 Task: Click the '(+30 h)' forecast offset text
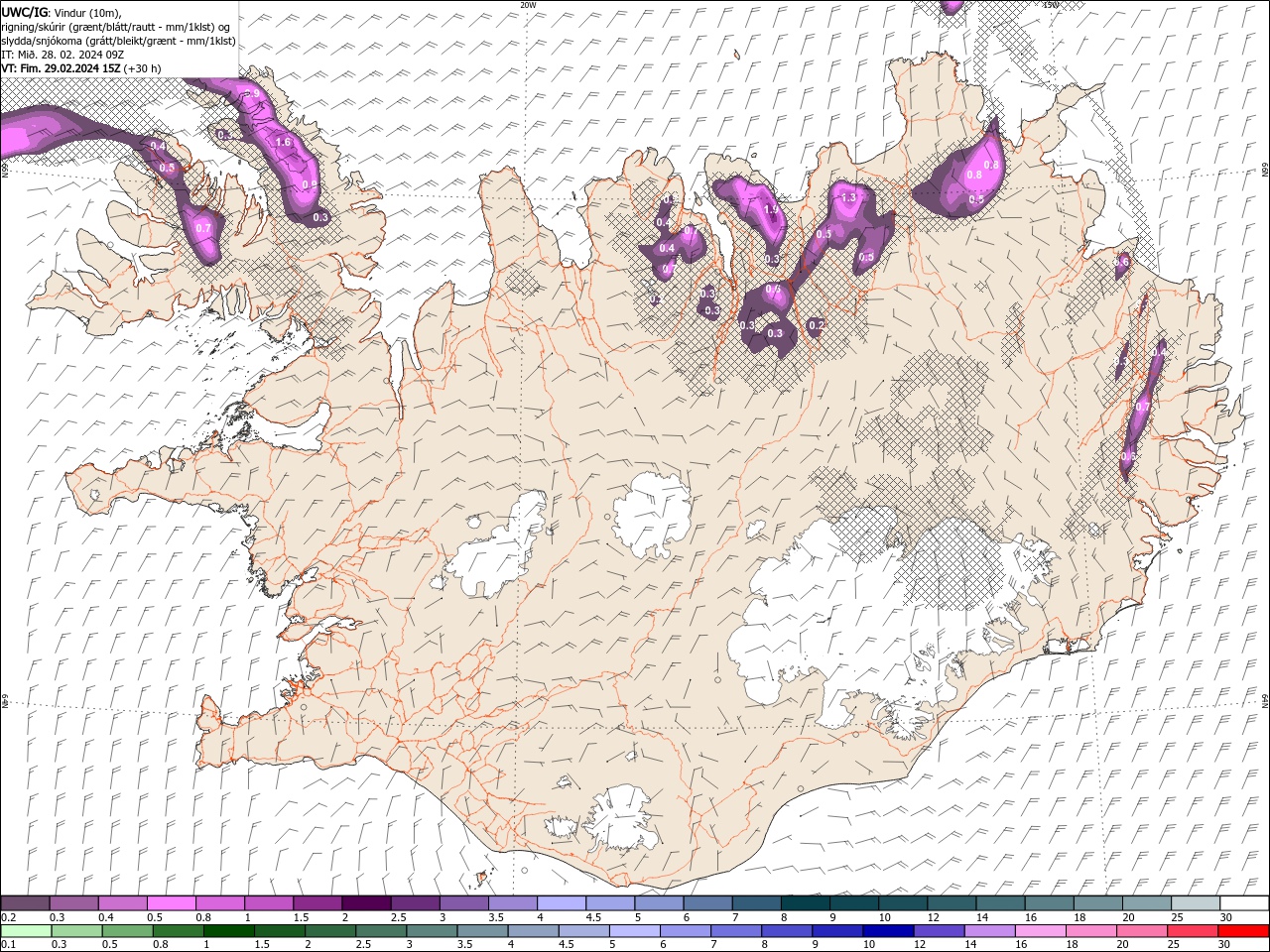[x=143, y=68]
